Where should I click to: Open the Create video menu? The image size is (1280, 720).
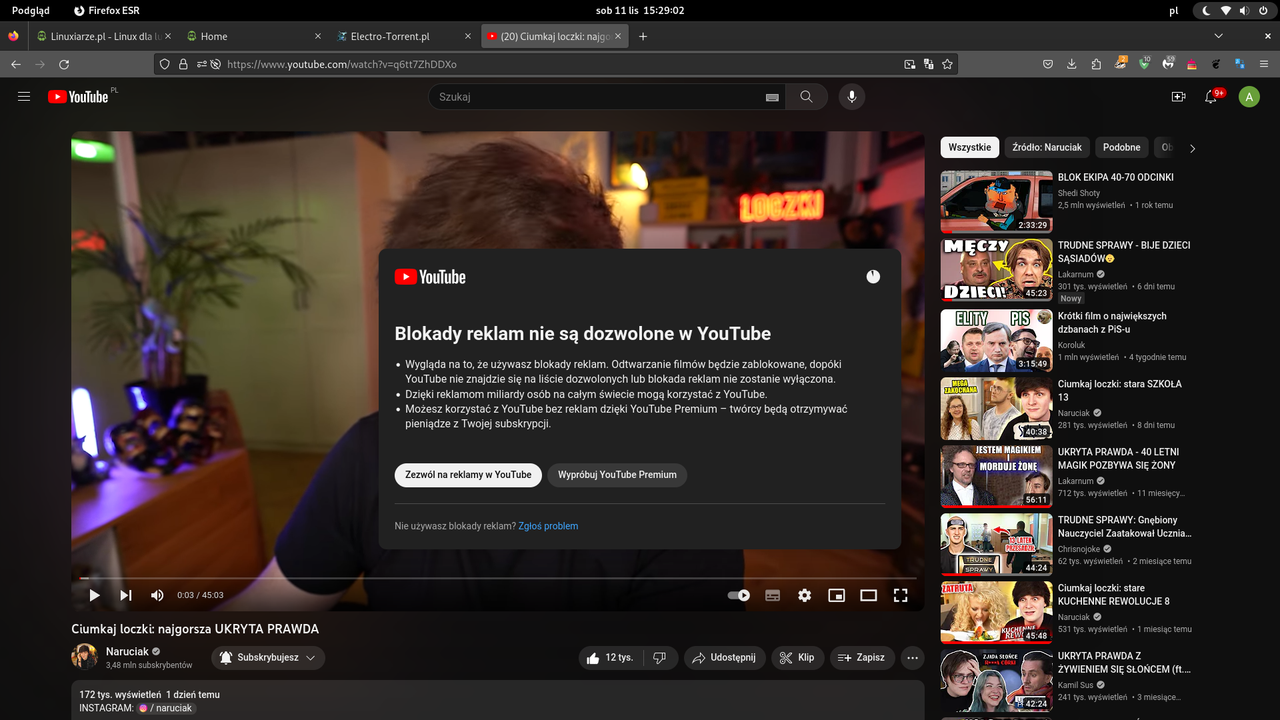[x=1178, y=97]
